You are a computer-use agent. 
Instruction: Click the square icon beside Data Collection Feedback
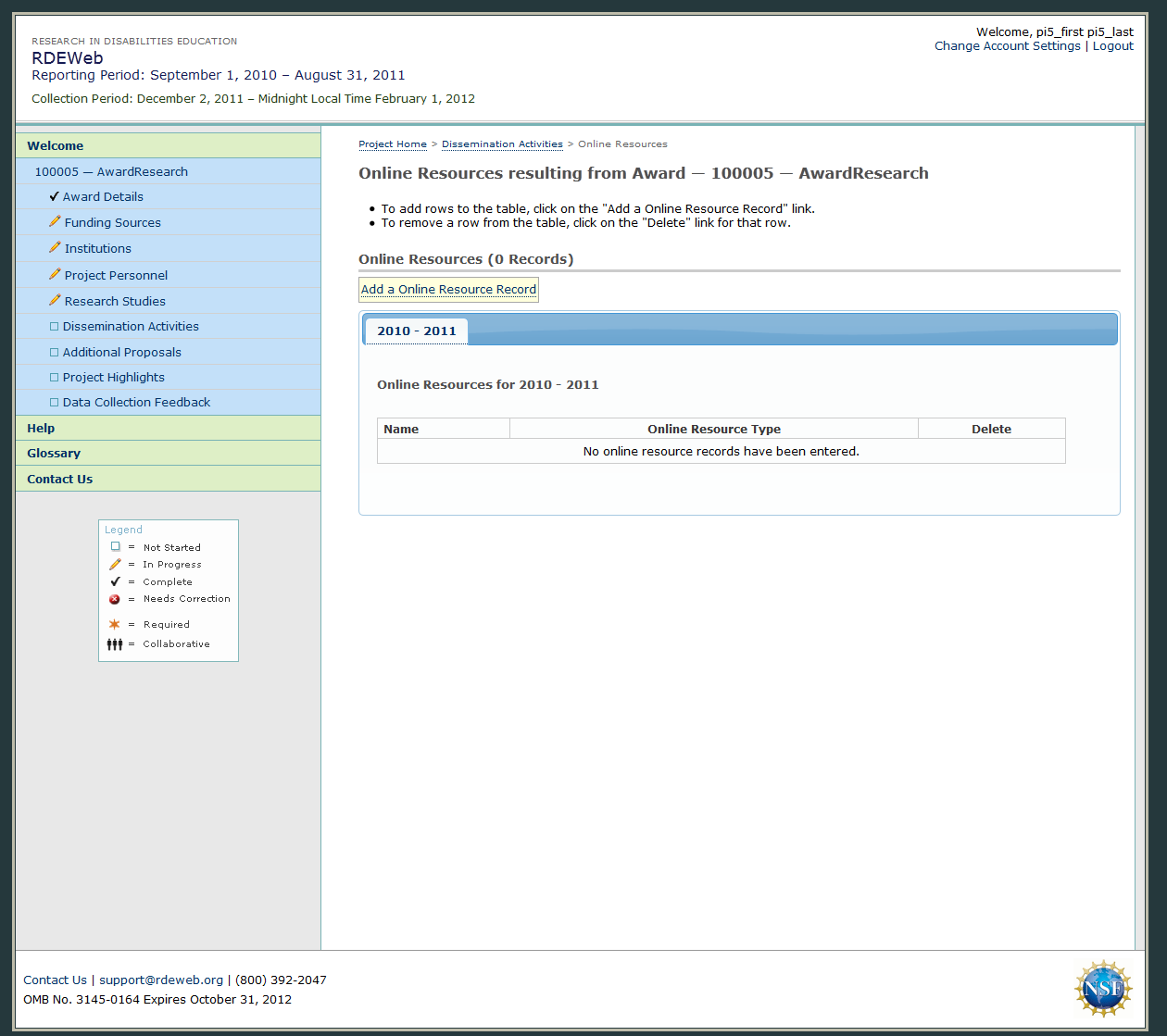(54, 403)
